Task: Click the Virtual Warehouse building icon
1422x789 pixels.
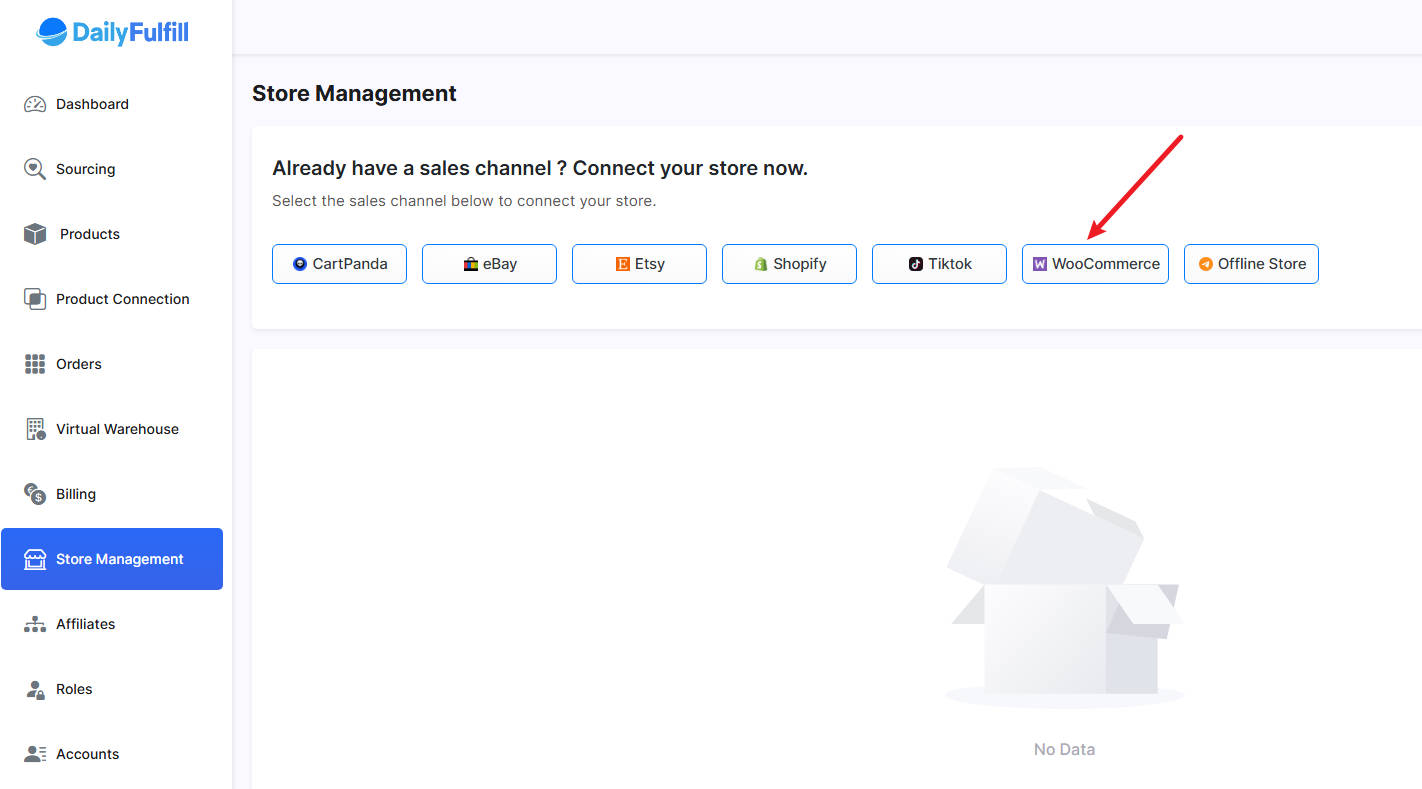Action: pyautogui.click(x=35, y=429)
